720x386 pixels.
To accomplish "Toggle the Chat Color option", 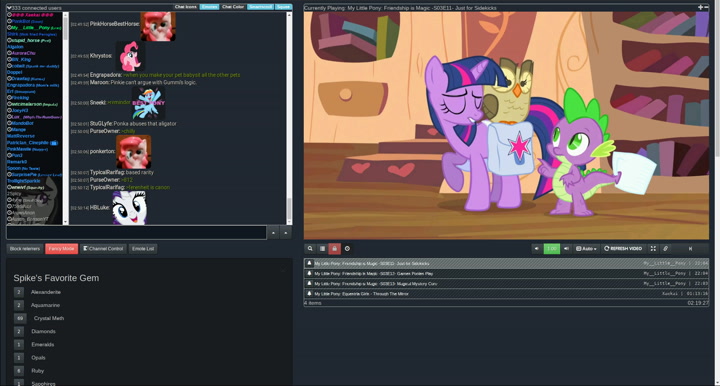I will pos(233,7).
